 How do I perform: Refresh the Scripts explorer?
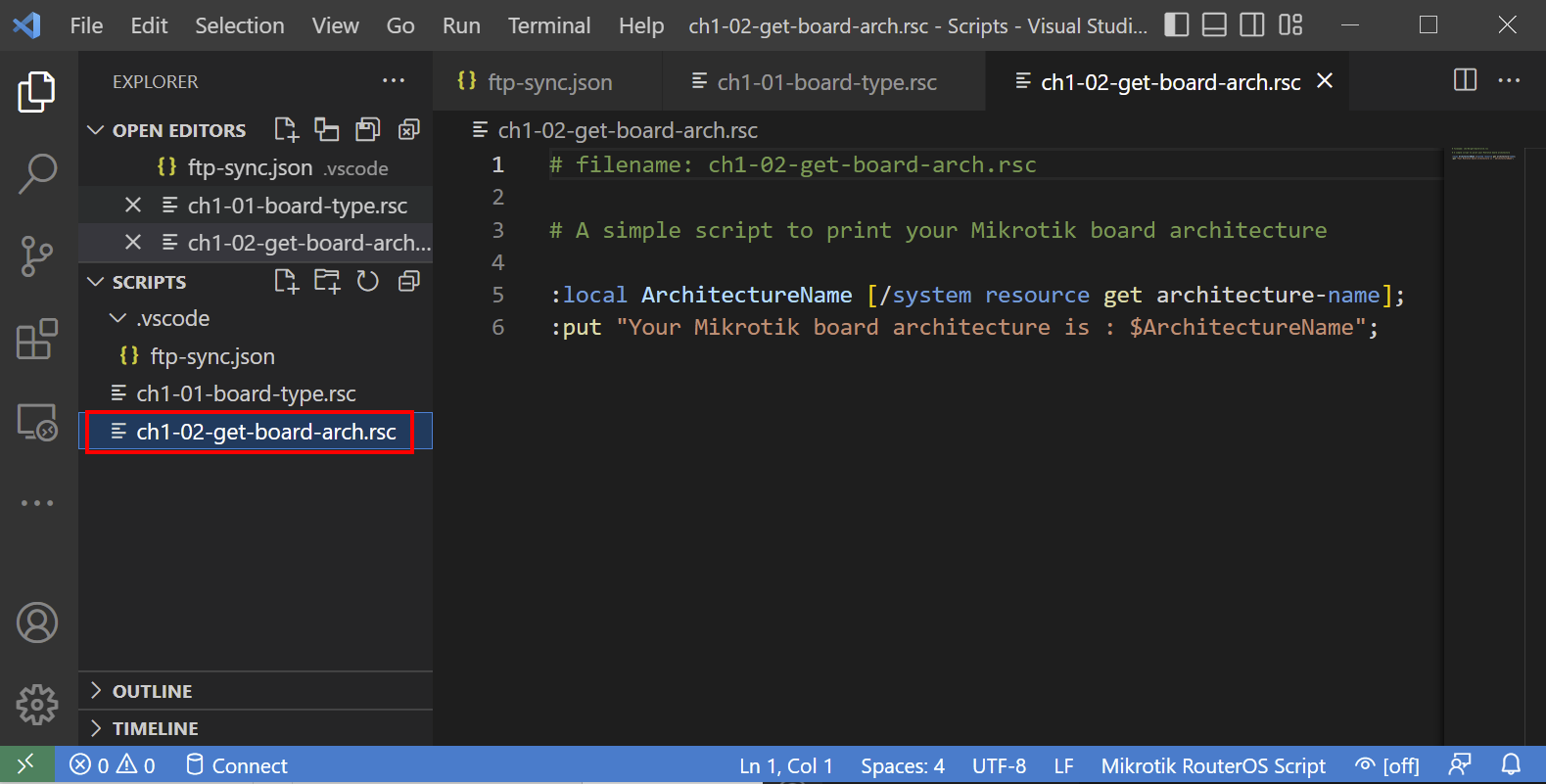click(x=367, y=282)
